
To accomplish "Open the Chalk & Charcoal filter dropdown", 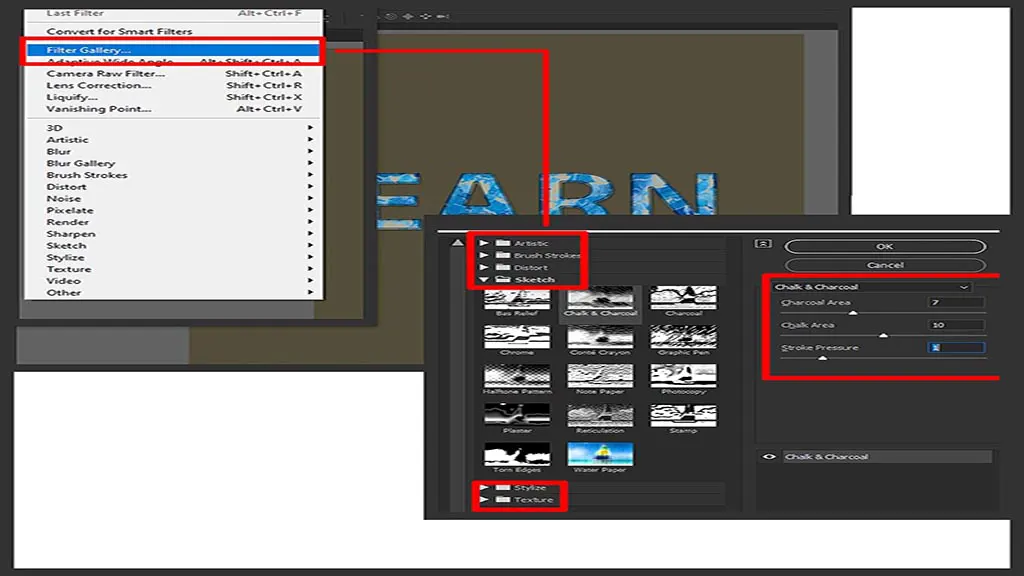I will (871, 287).
